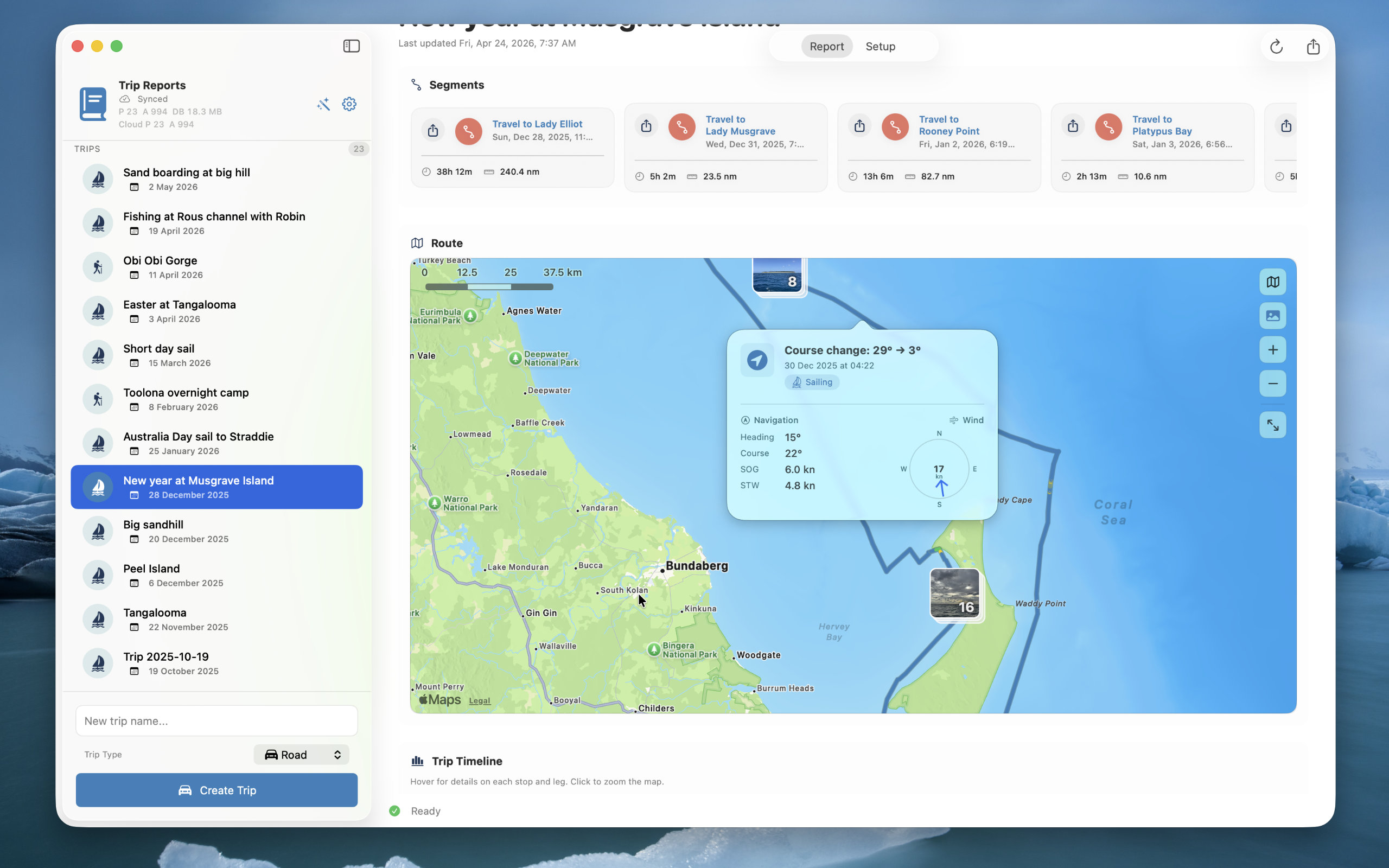The height and width of the screenshot is (868, 1389).
Task: Open the Trip Type Road dropdown
Action: 301,754
